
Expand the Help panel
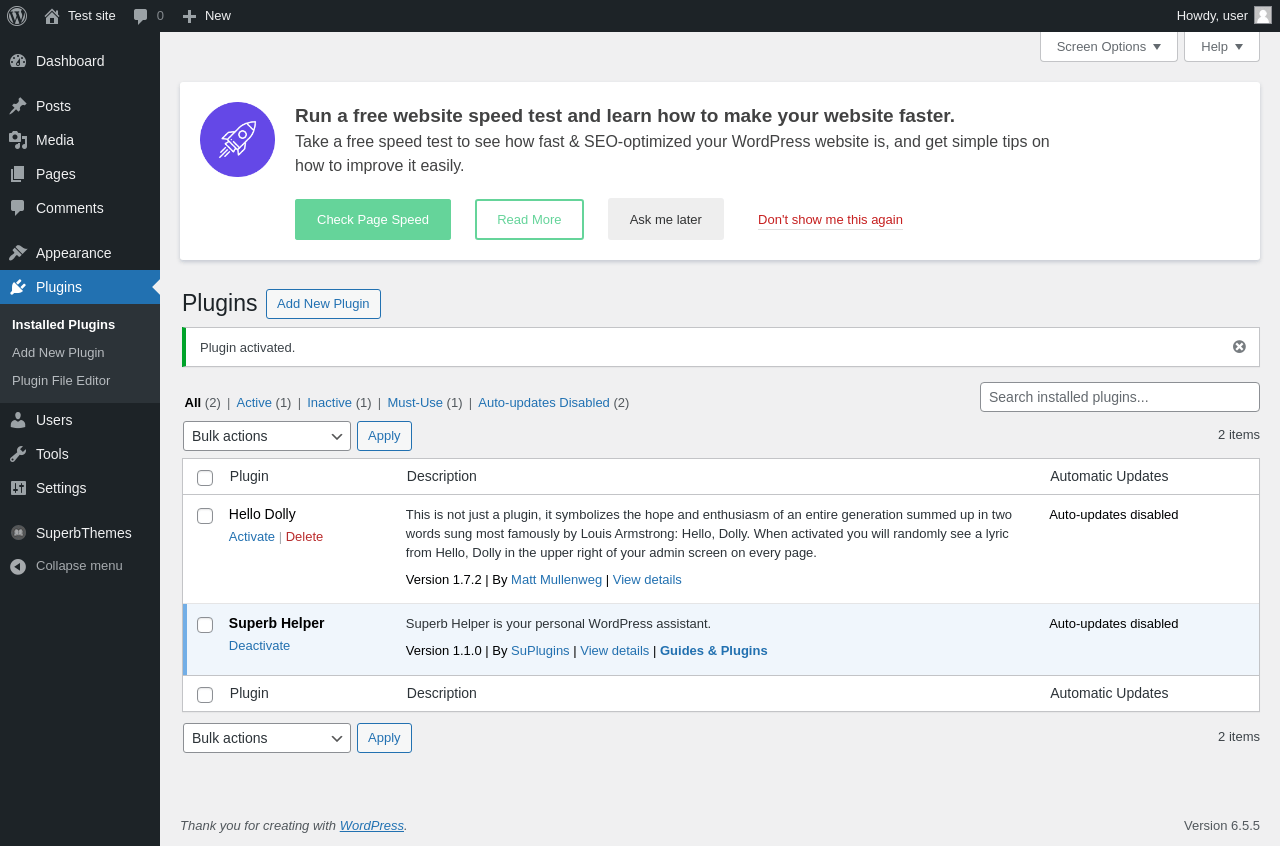1222,46
